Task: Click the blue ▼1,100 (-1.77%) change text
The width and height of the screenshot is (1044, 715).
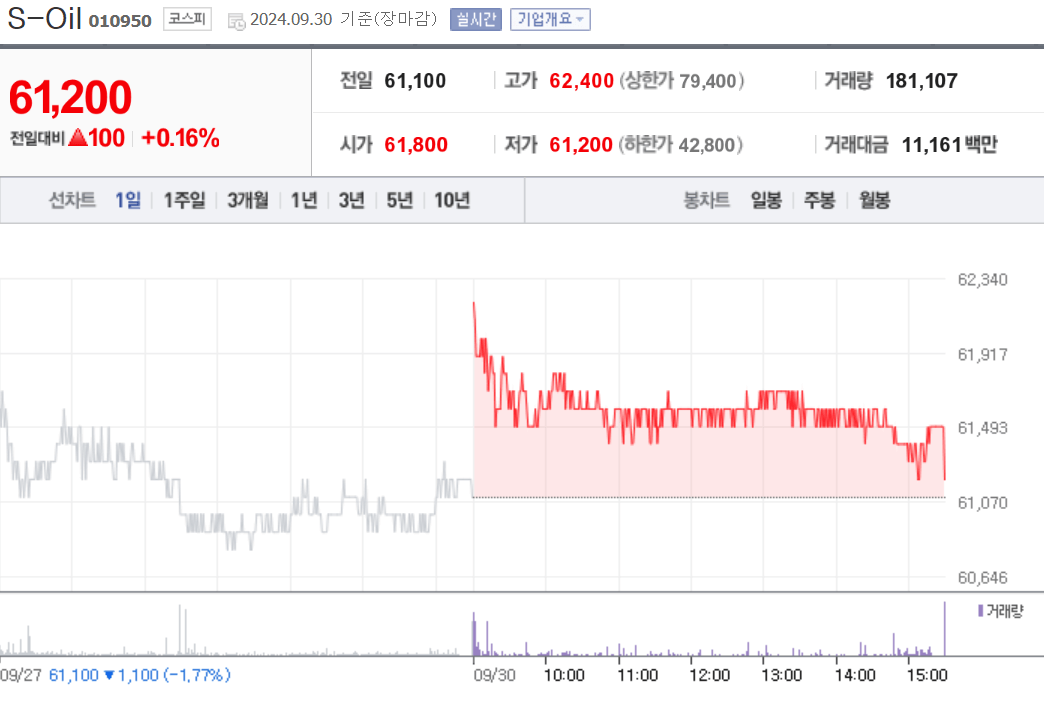Action: [x=168, y=675]
